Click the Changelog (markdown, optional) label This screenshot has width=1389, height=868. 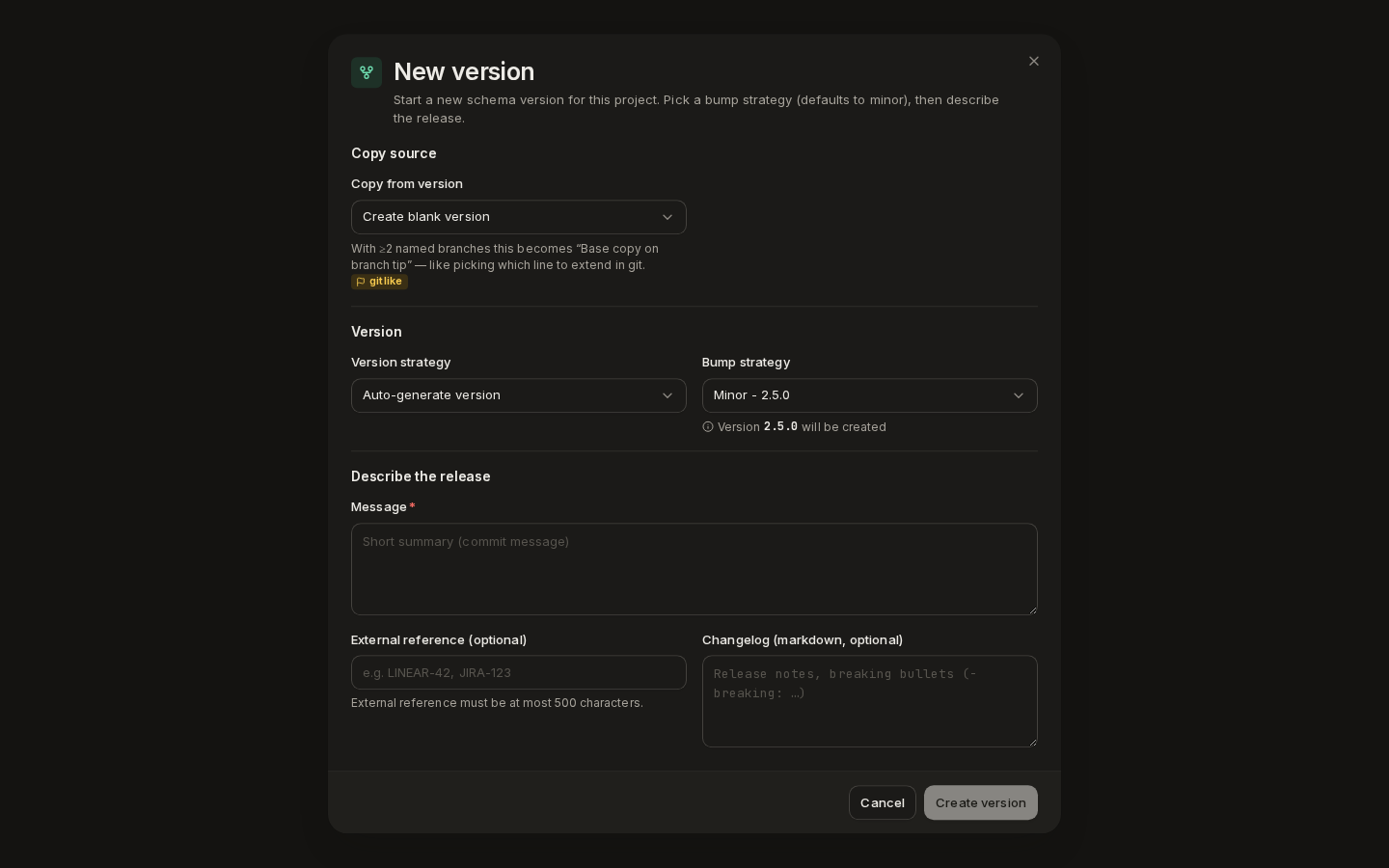click(803, 640)
